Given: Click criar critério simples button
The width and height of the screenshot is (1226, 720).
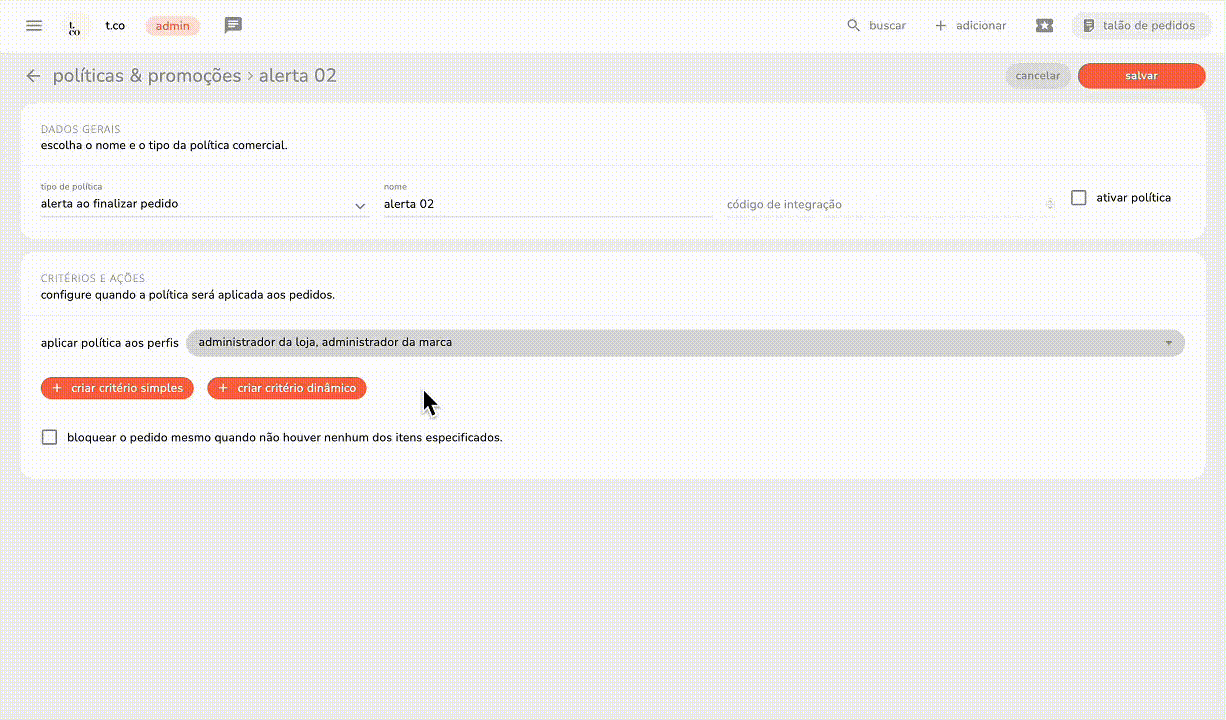Looking at the screenshot, I should coord(117,388).
